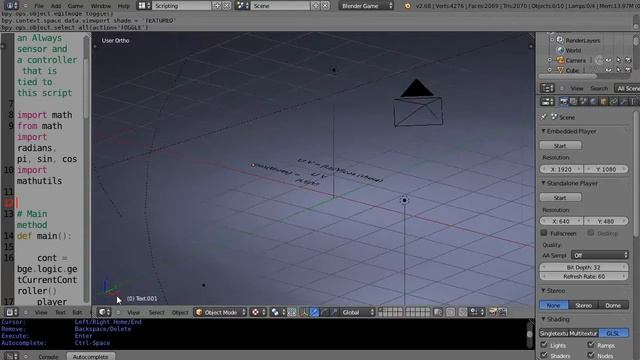
Task: Delete the Scripting screen layout
Action: coord(227,6)
